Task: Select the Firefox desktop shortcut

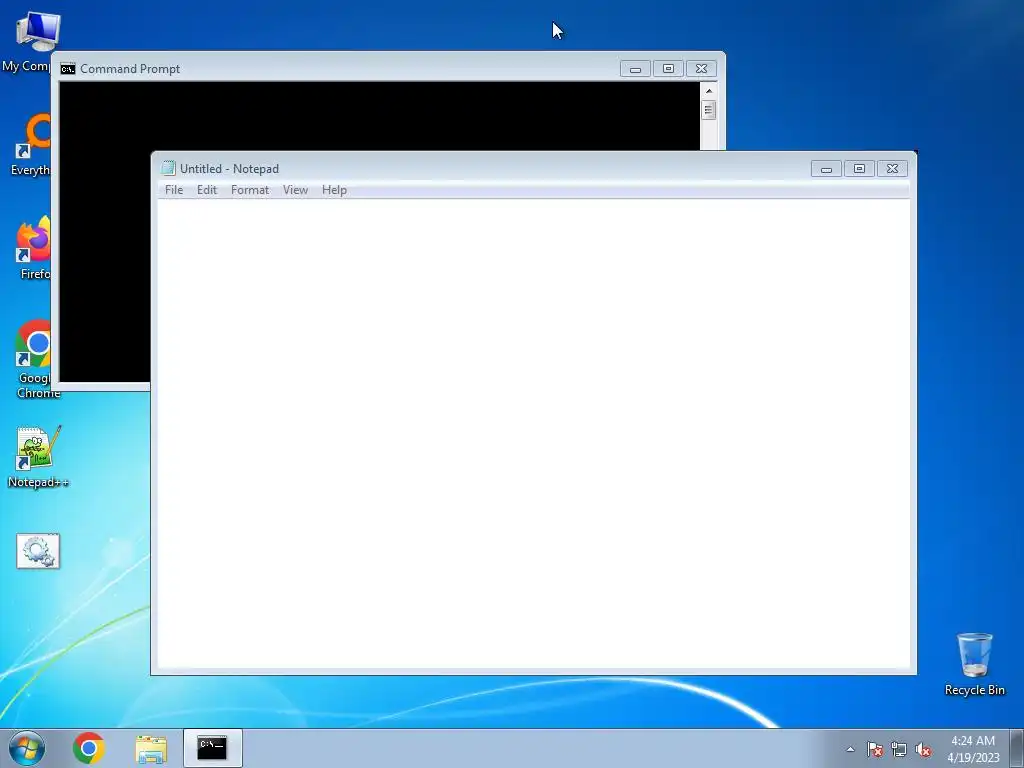Action: (x=33, y=248)
